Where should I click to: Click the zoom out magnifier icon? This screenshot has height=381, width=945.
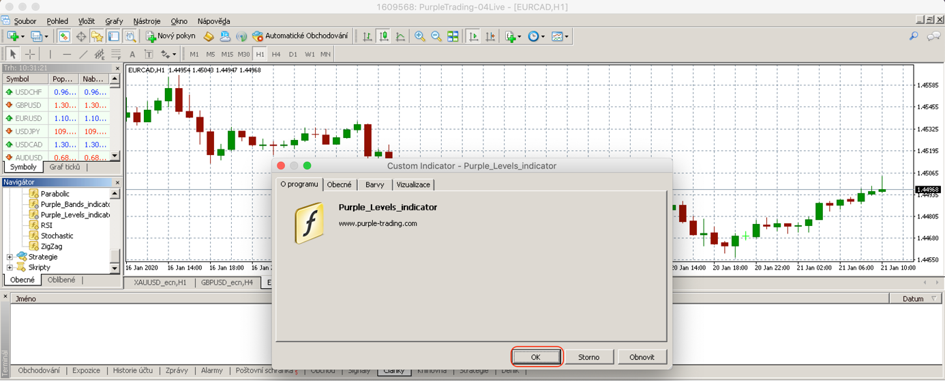click(436, 36)
